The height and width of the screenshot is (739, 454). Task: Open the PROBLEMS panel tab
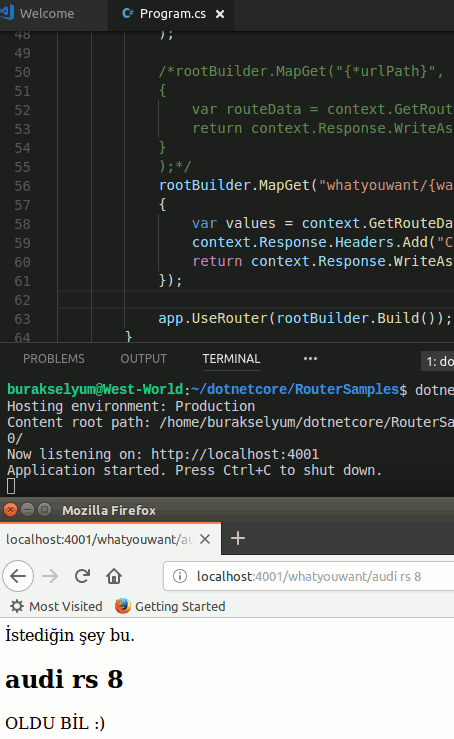(54, 359)
